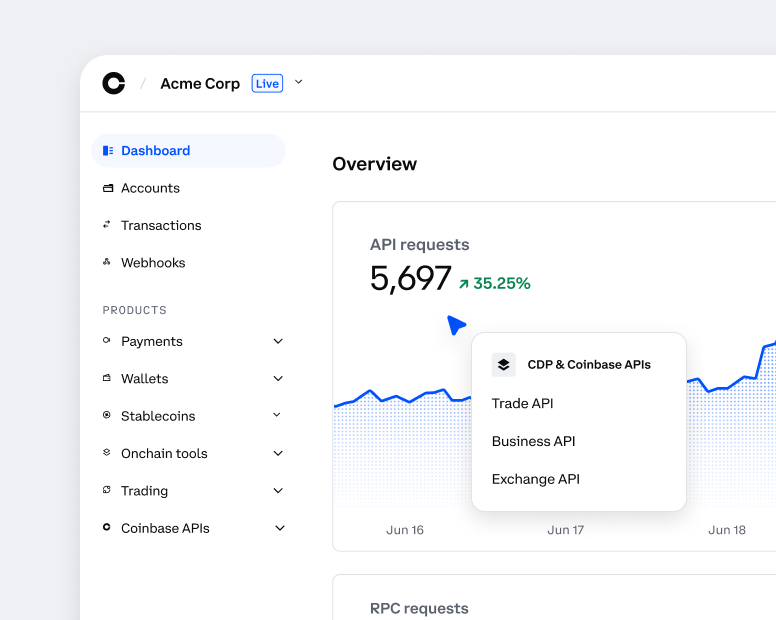776x620 pixels.
Task: Click the Overview heading
Action: pos(375,164)
